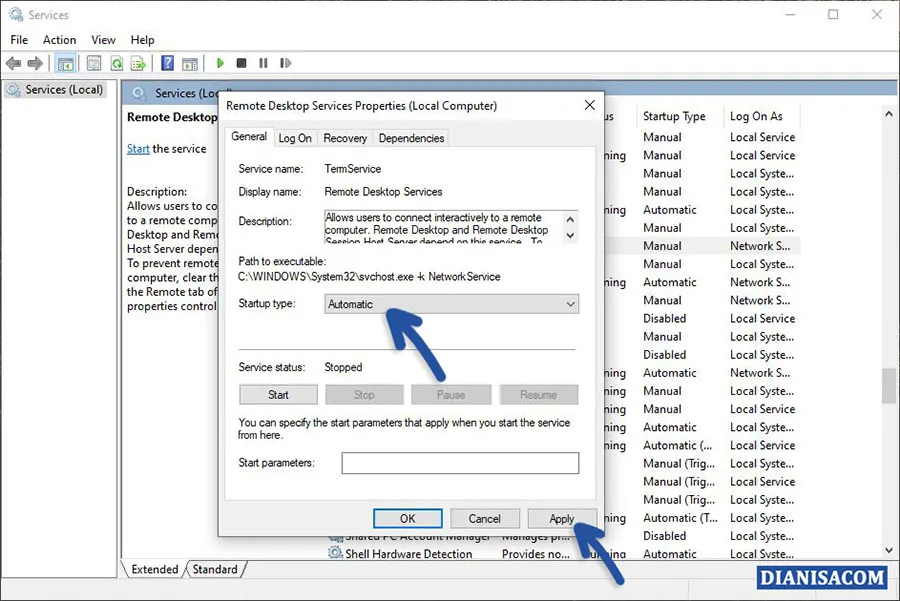This screenshot has height=601, width=900.
Task: Select the Standard tab at the bottom
Action: [215, 569]
